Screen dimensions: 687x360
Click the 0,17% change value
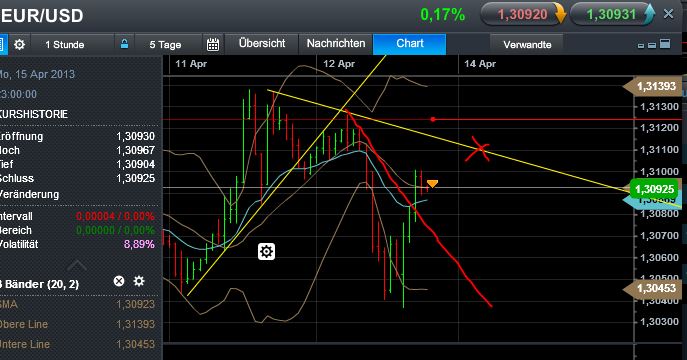point(443,15)
